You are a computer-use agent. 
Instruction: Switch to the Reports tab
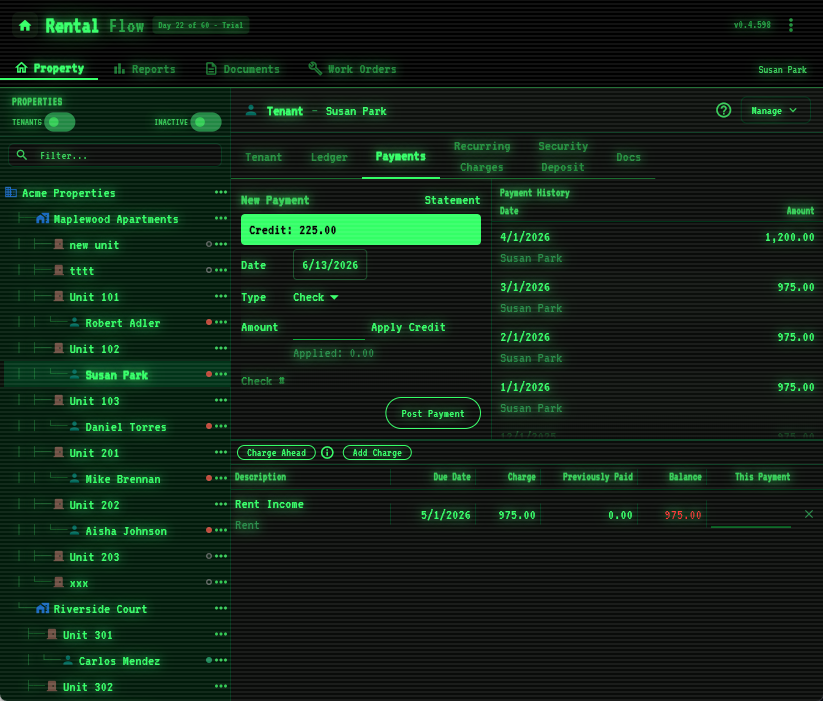pos(145,69)
